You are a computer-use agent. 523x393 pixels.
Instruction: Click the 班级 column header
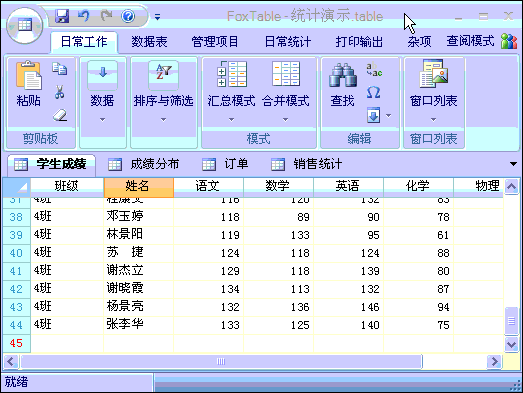[x=67, y=186]
